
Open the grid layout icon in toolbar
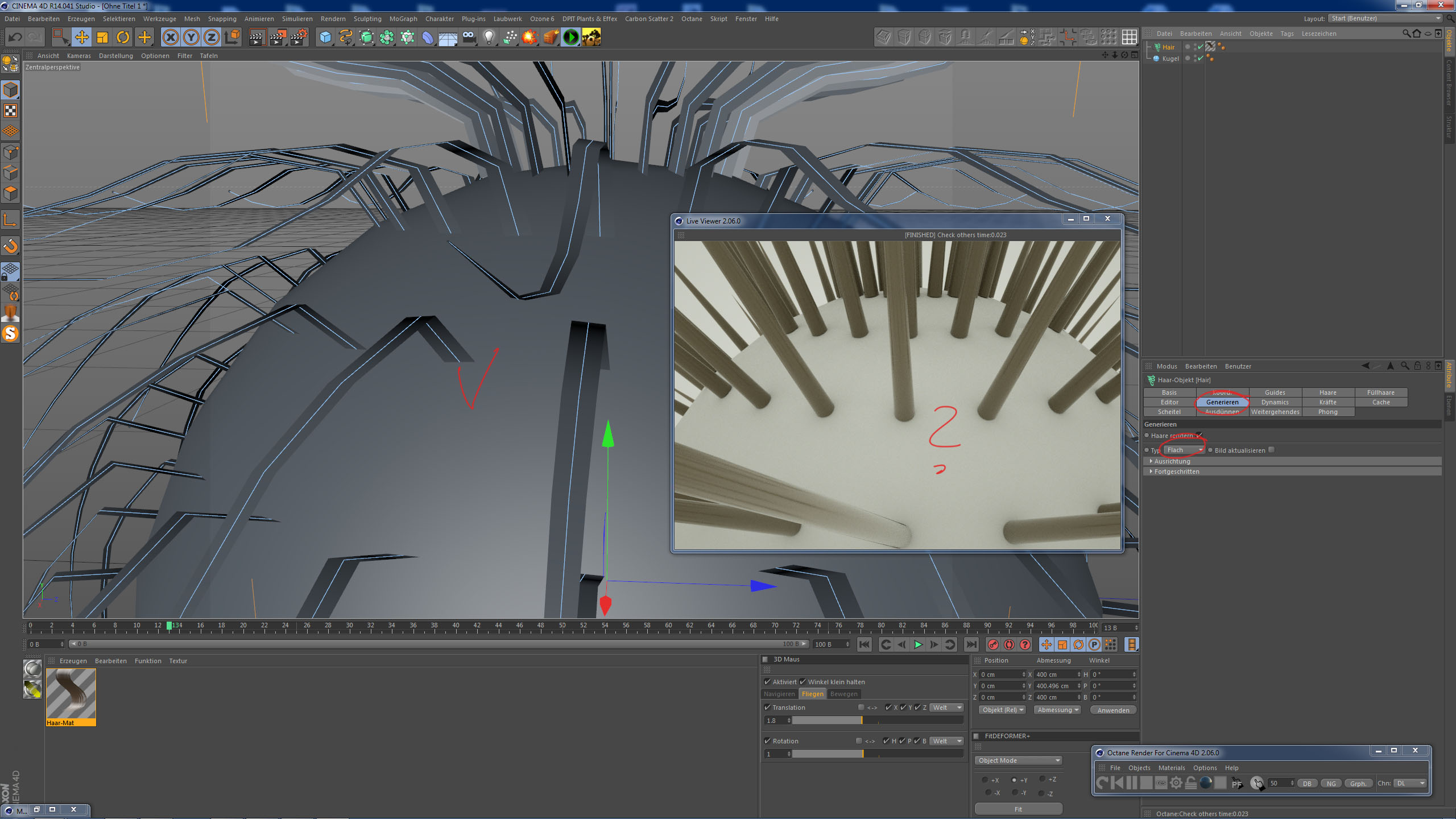pyautogui.click(x=1130, y=38)
